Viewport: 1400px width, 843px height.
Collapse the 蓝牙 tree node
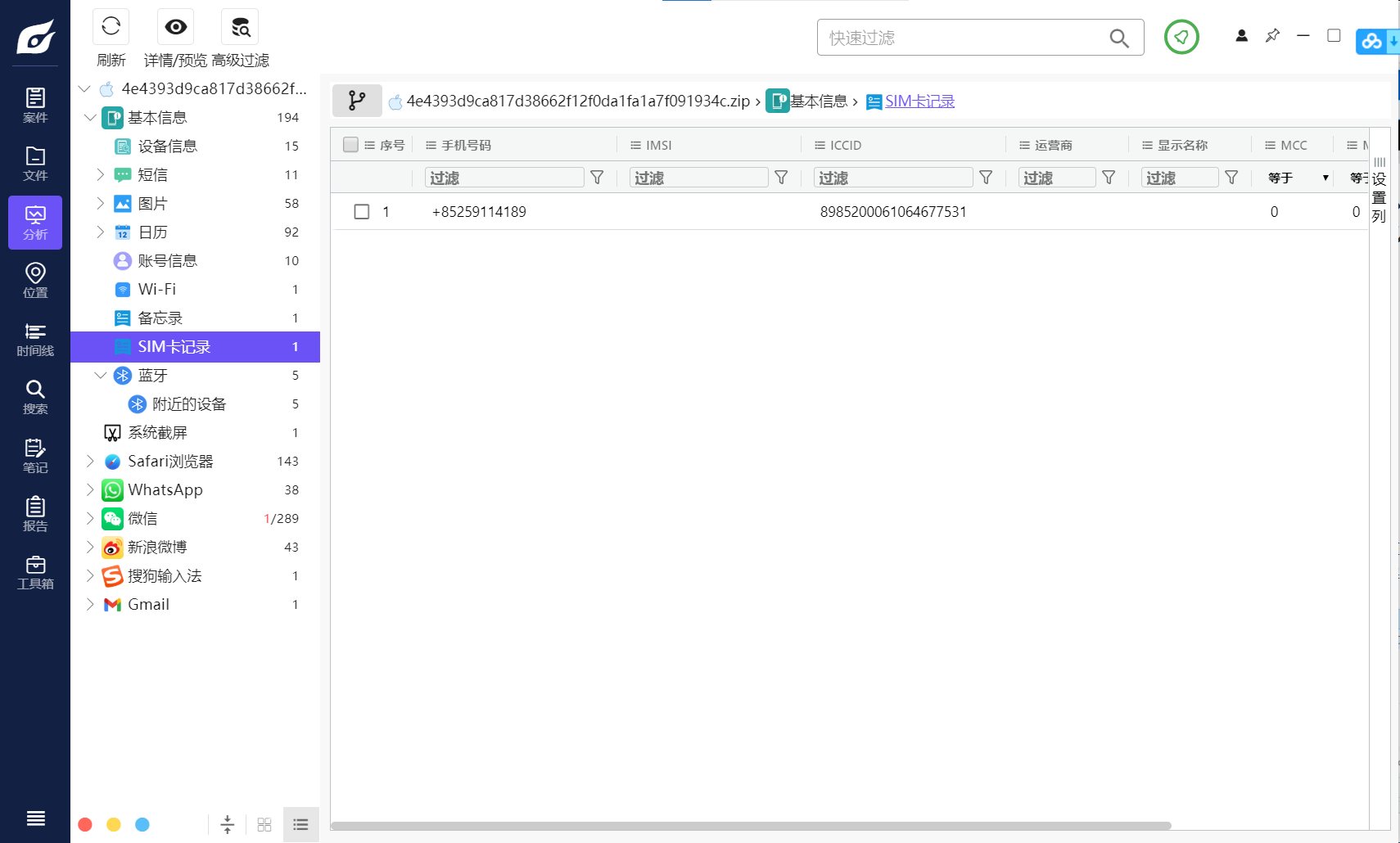coord(100,375)
